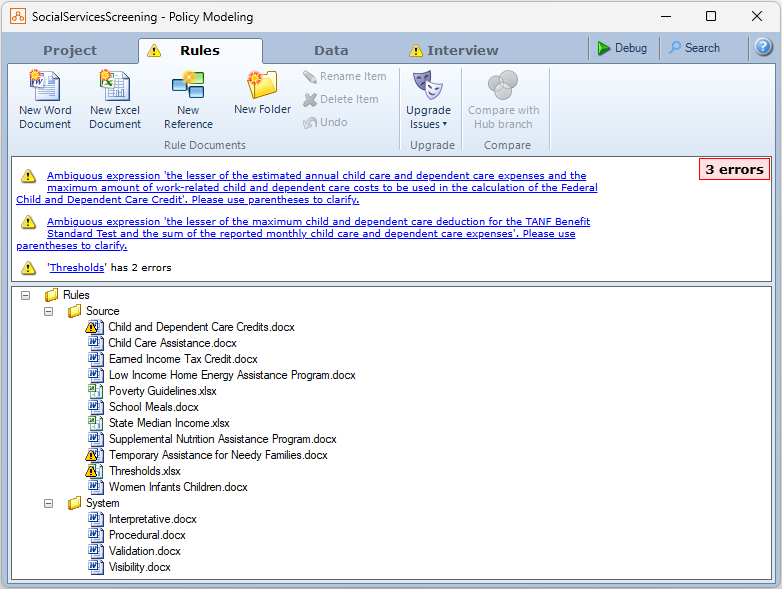
Task: Click Compare with Hub branch
Action: pyautogui.click(x=503, y=99)
